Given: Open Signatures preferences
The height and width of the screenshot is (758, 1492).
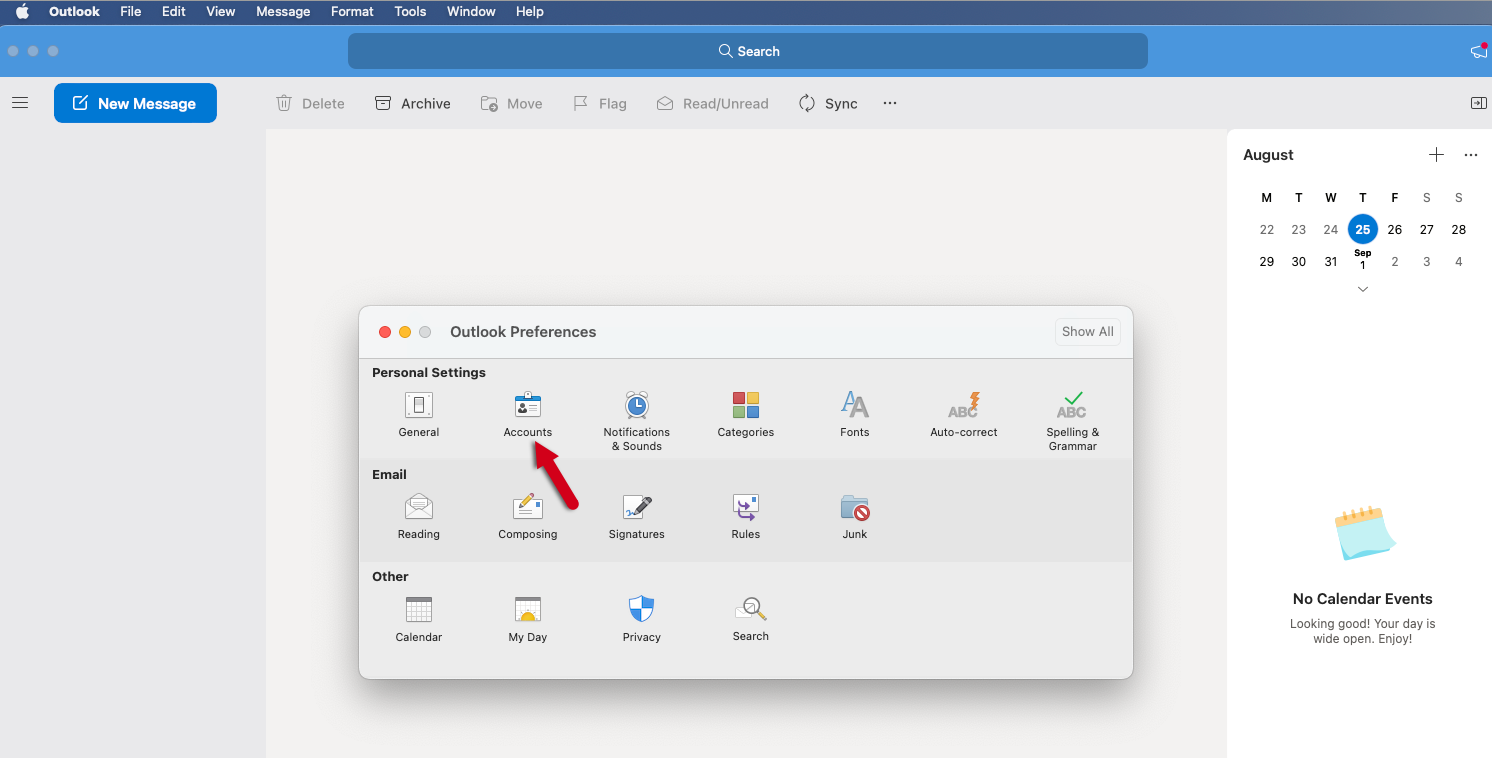Looking at the screenshot, I should 637,517.
